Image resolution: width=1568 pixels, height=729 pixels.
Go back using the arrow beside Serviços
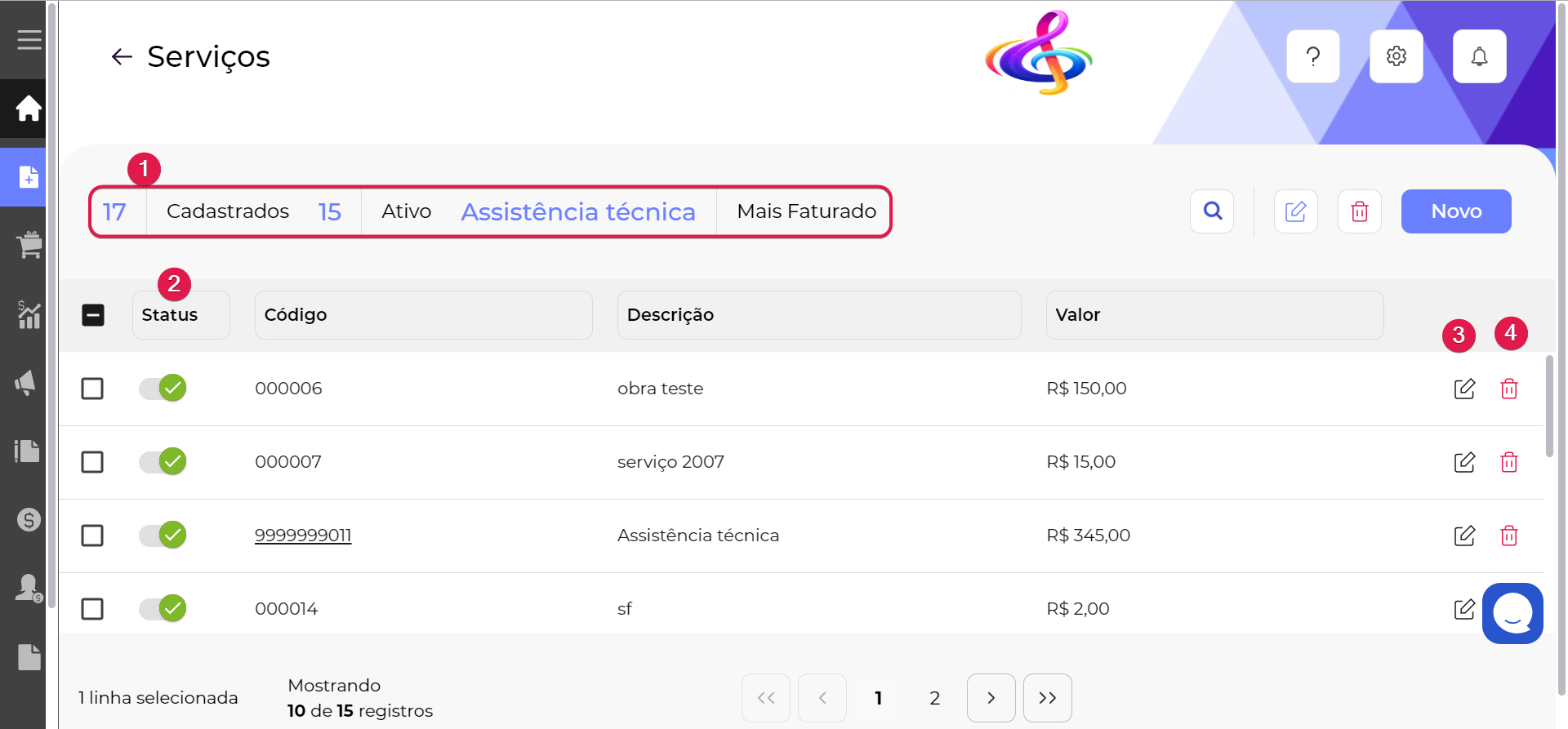pyautogui.click(x=122, y=56)
